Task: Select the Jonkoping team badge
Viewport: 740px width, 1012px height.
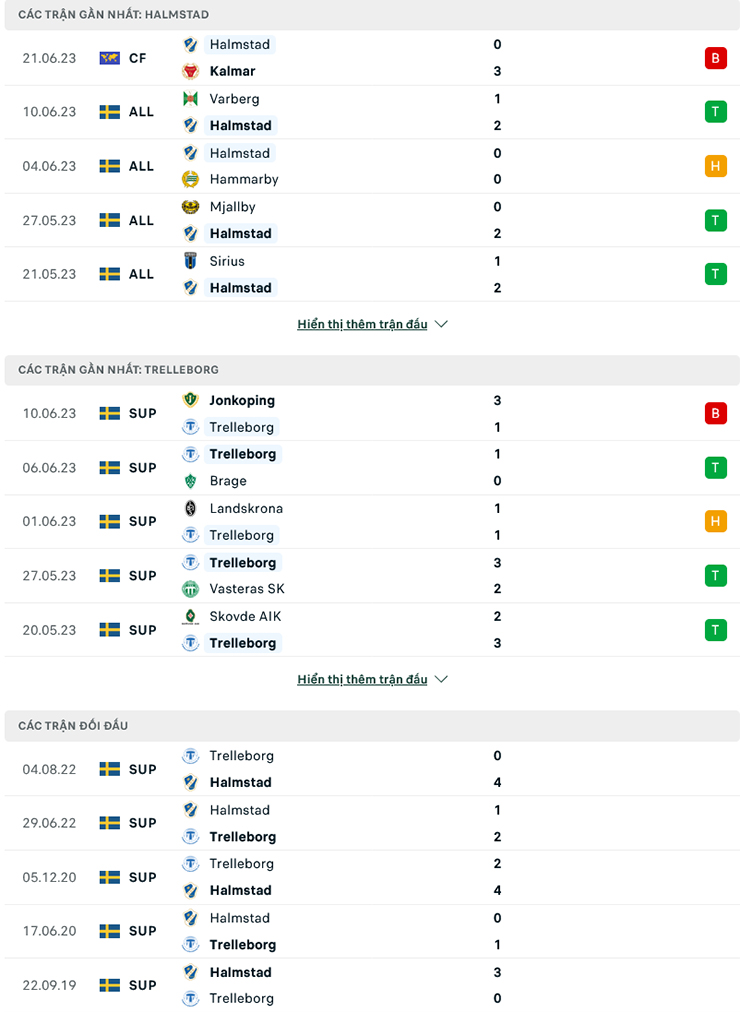Action: click(191, 400)
